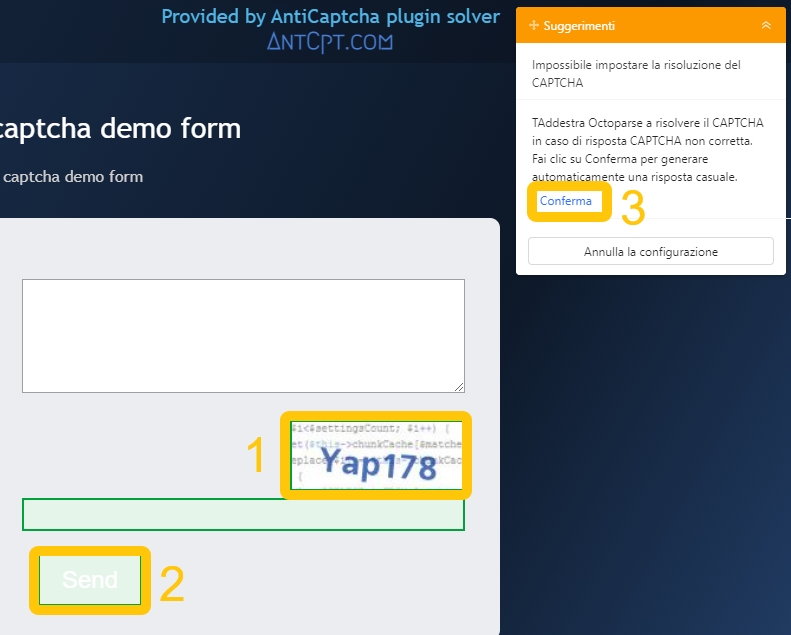Select the Yap178 captcha image
This screenshot has width=791, height=635.
pos(376,456)
